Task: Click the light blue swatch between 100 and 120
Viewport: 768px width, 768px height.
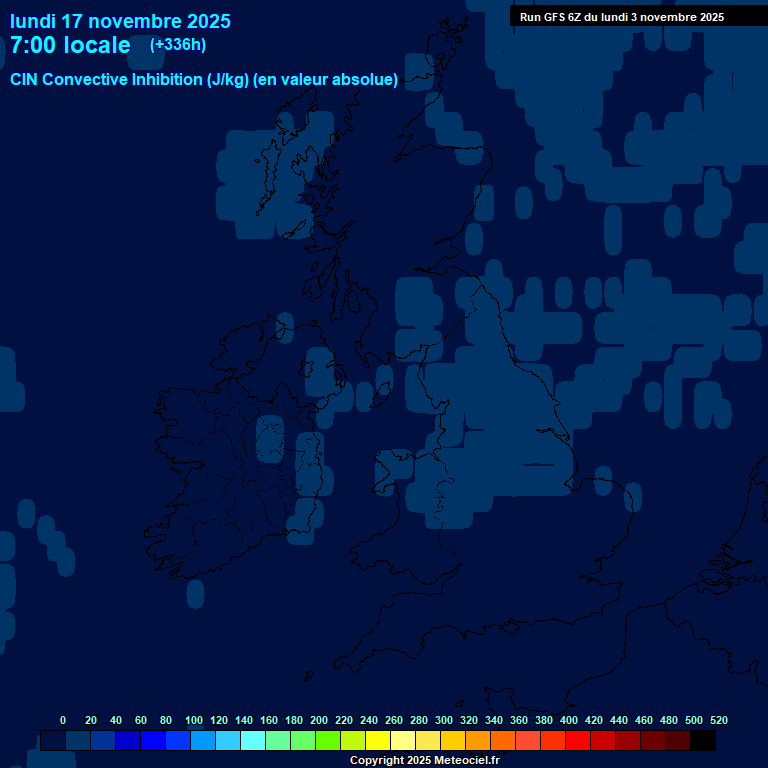Action: point(203,741)
